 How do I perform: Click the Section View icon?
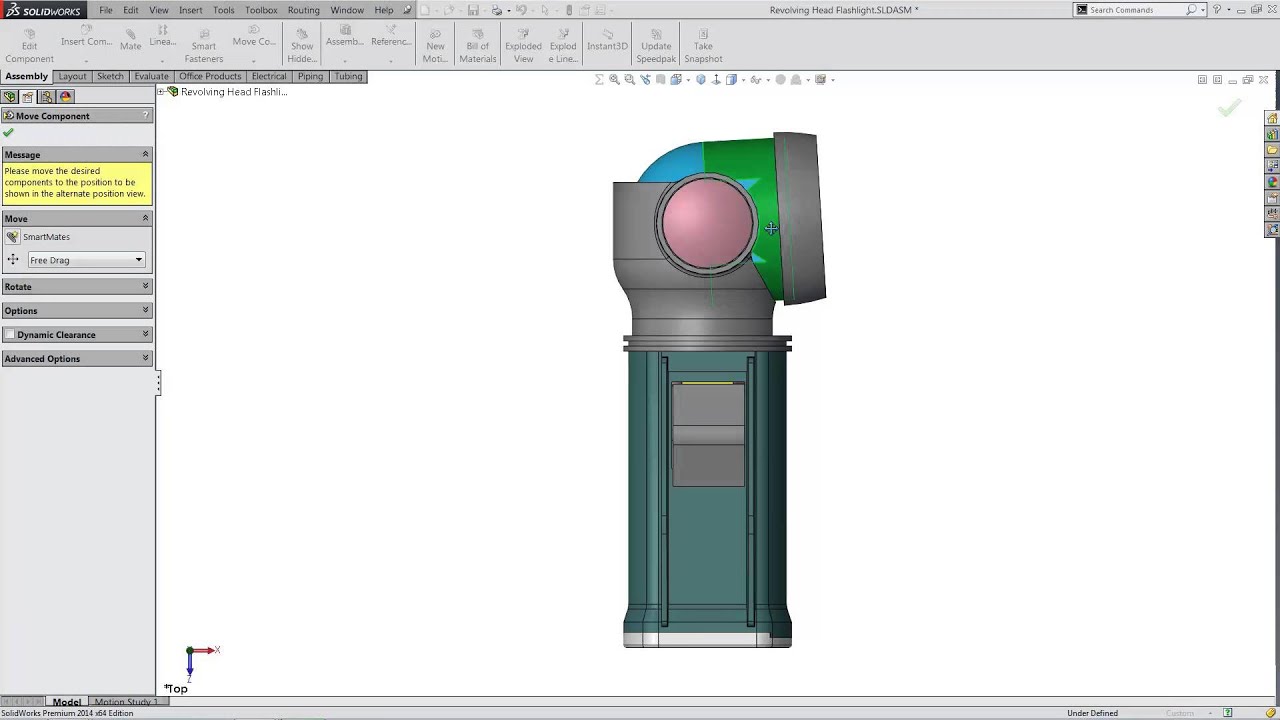(x=660, y=80)
